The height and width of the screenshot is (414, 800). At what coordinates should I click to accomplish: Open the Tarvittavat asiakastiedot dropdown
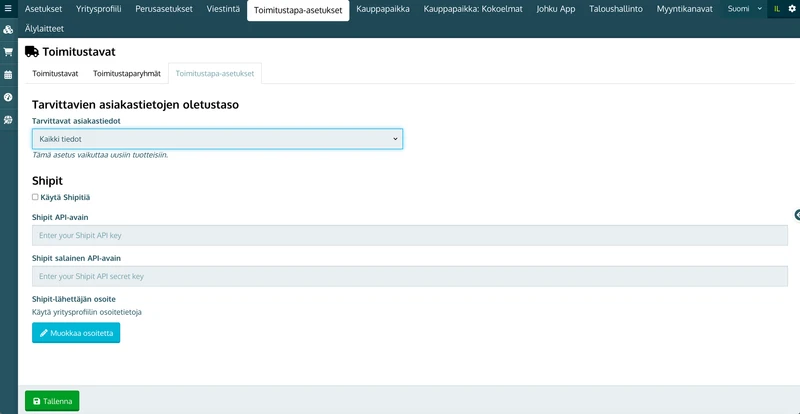pos(217,139)
